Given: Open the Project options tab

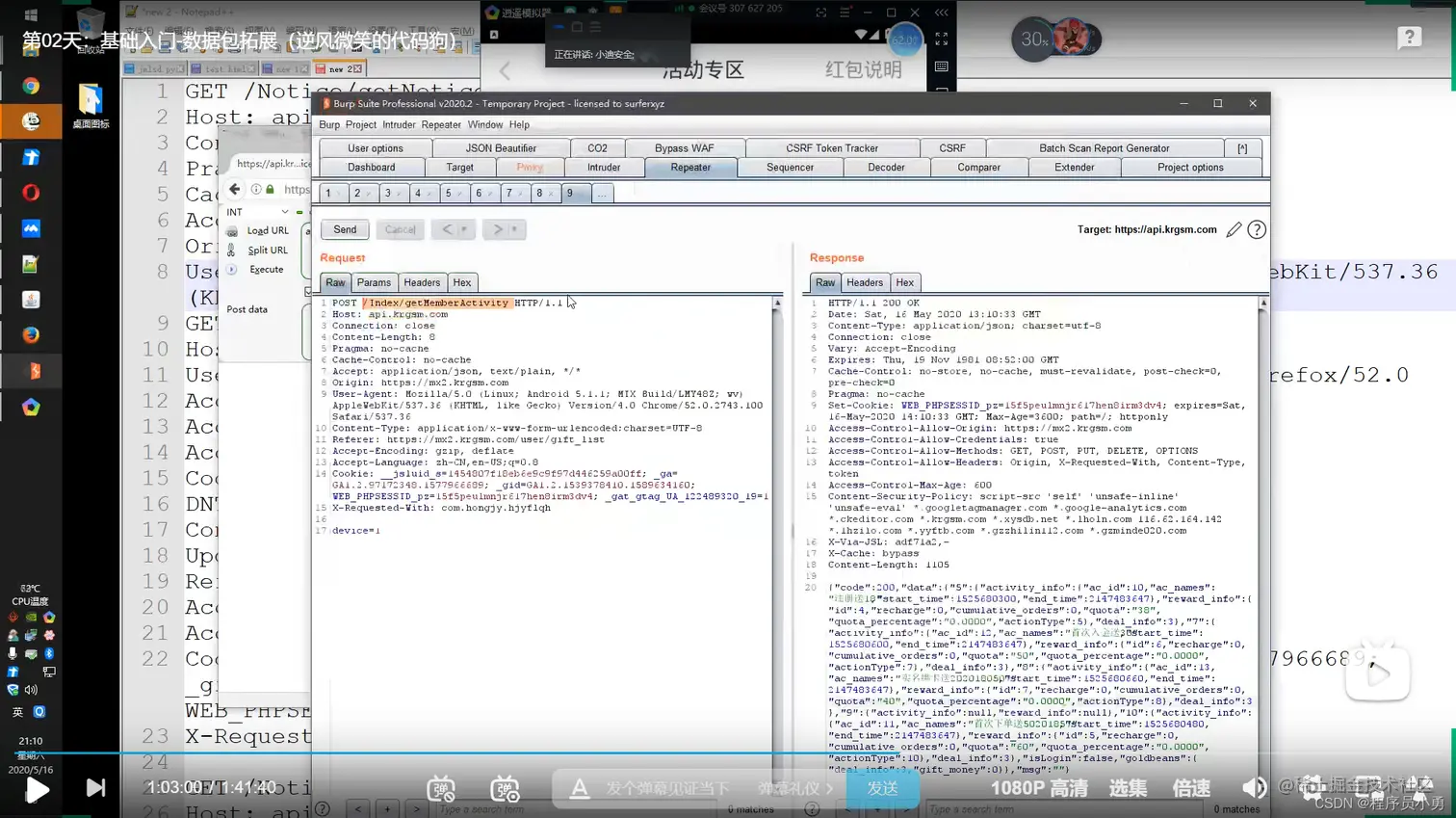Looking at the screenshot, I should [x=1190, y=168].
